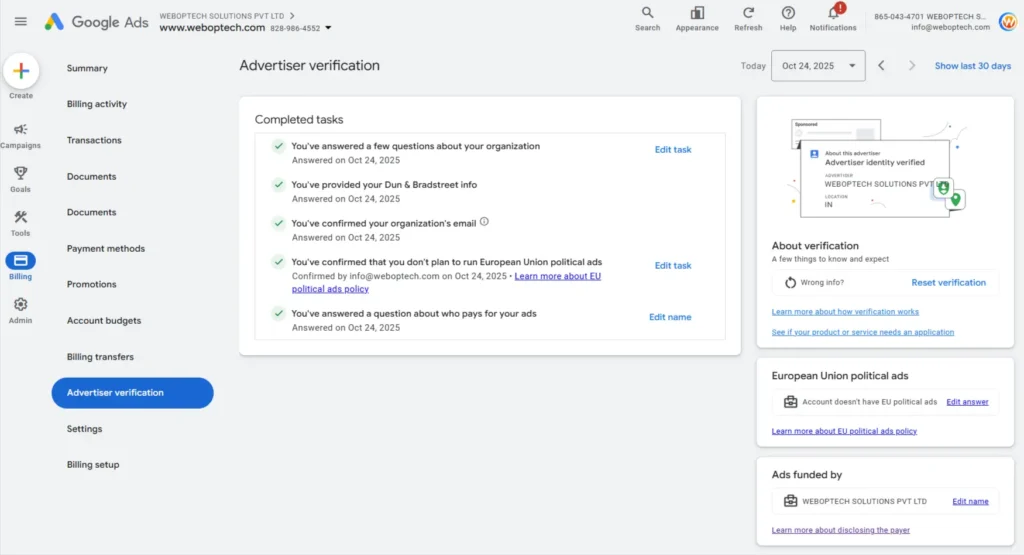1024x555 pixels.
Task: Open the Tools wrench section
Action: coord(20,223)
